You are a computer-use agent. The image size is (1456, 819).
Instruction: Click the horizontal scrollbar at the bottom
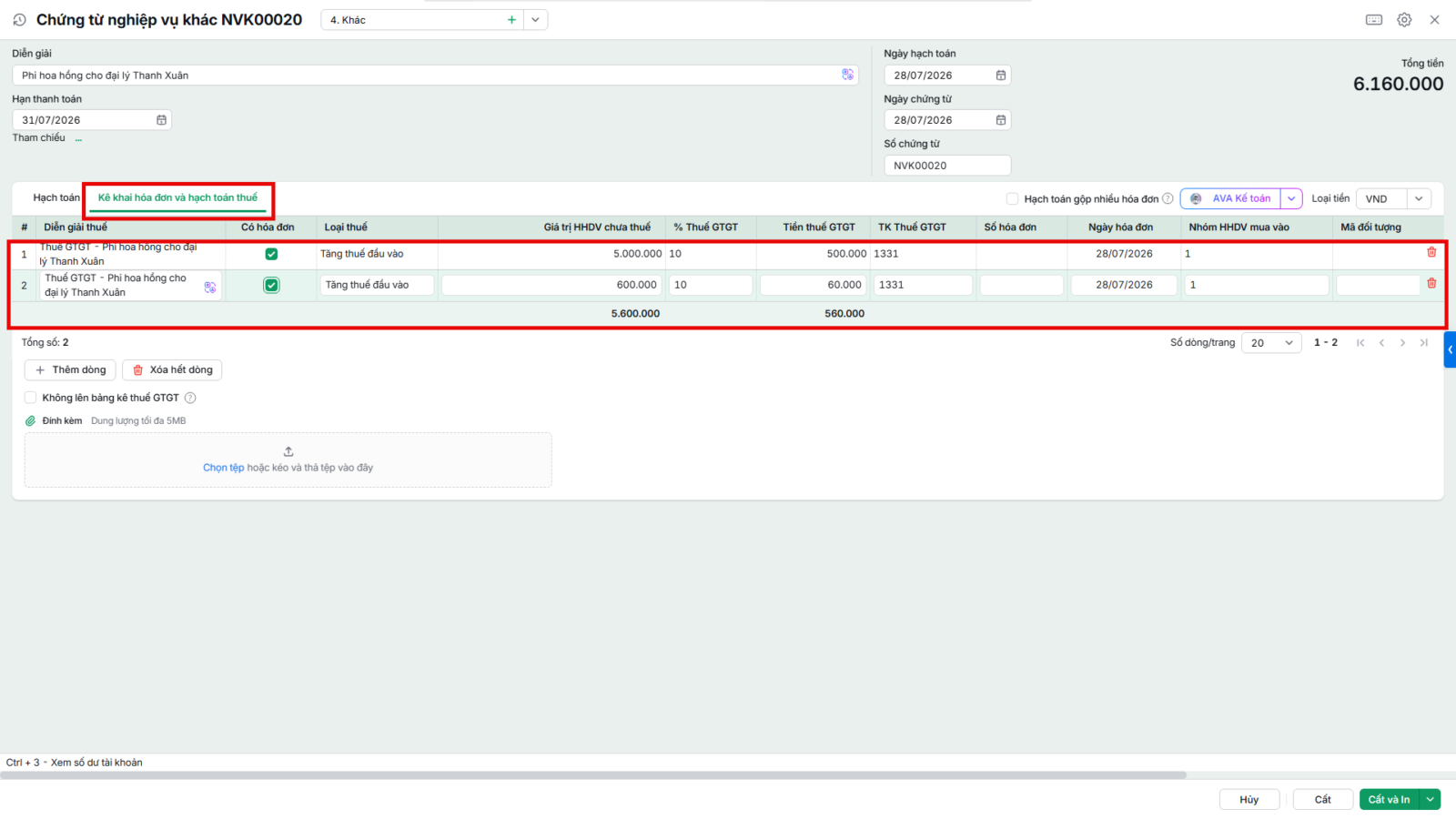(593, 775)
